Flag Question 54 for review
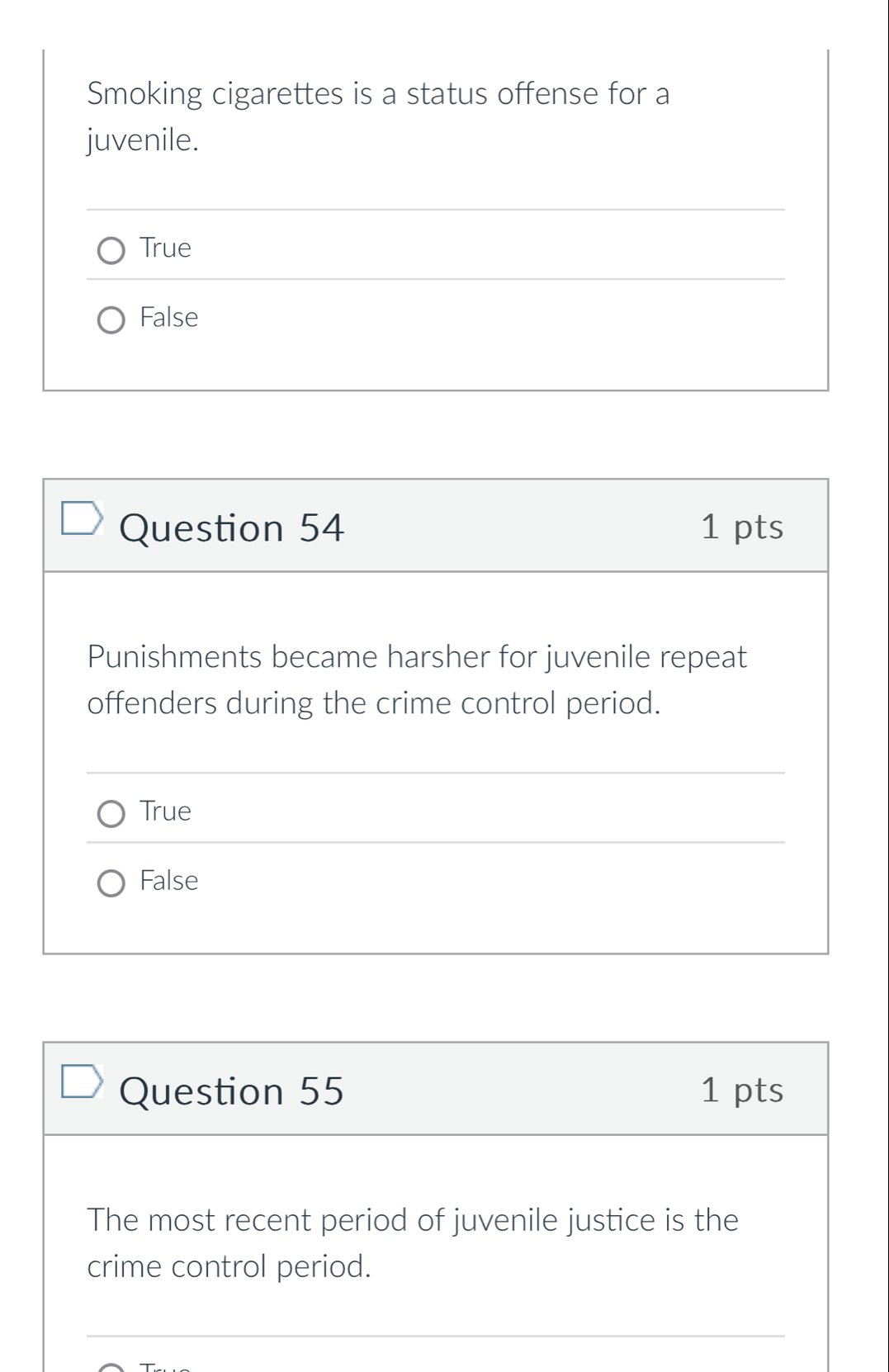 tap(82, 518)
